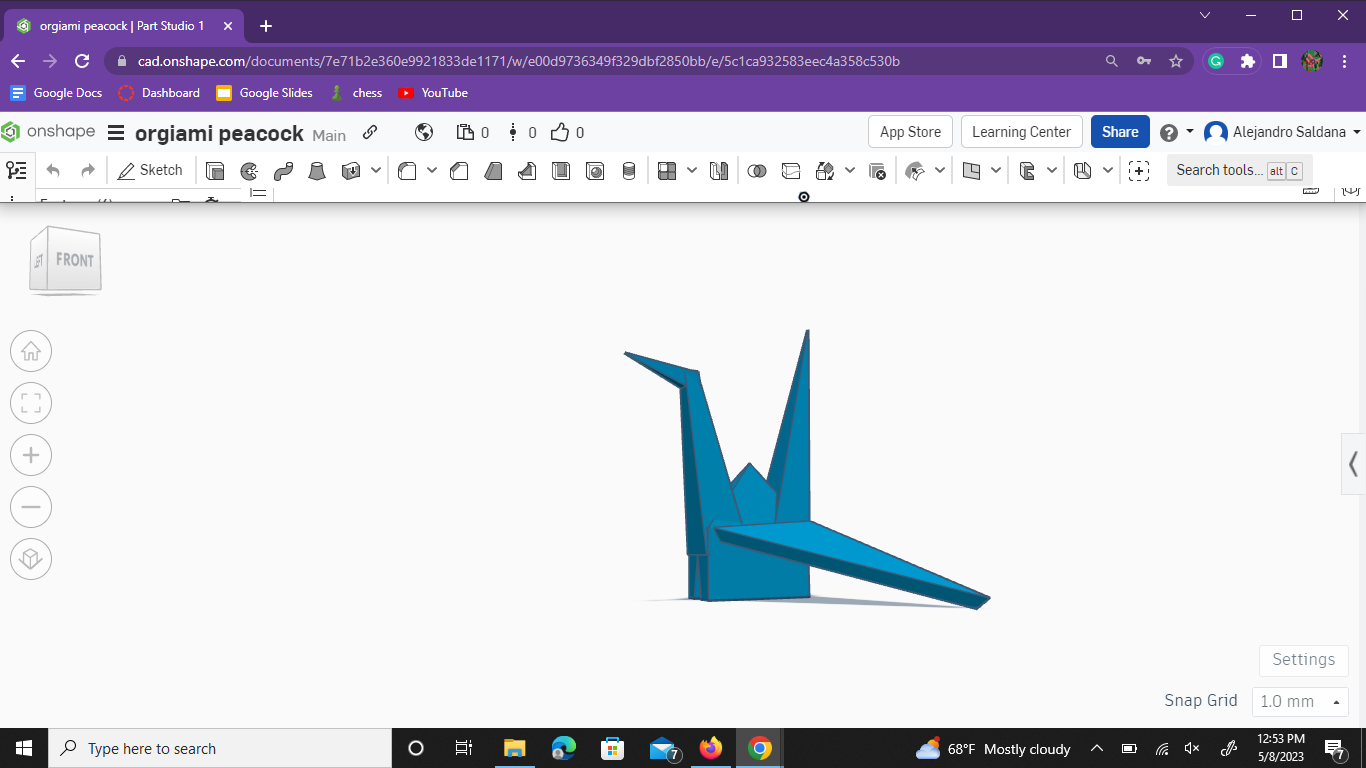Select the Split tool

[790, 170]
